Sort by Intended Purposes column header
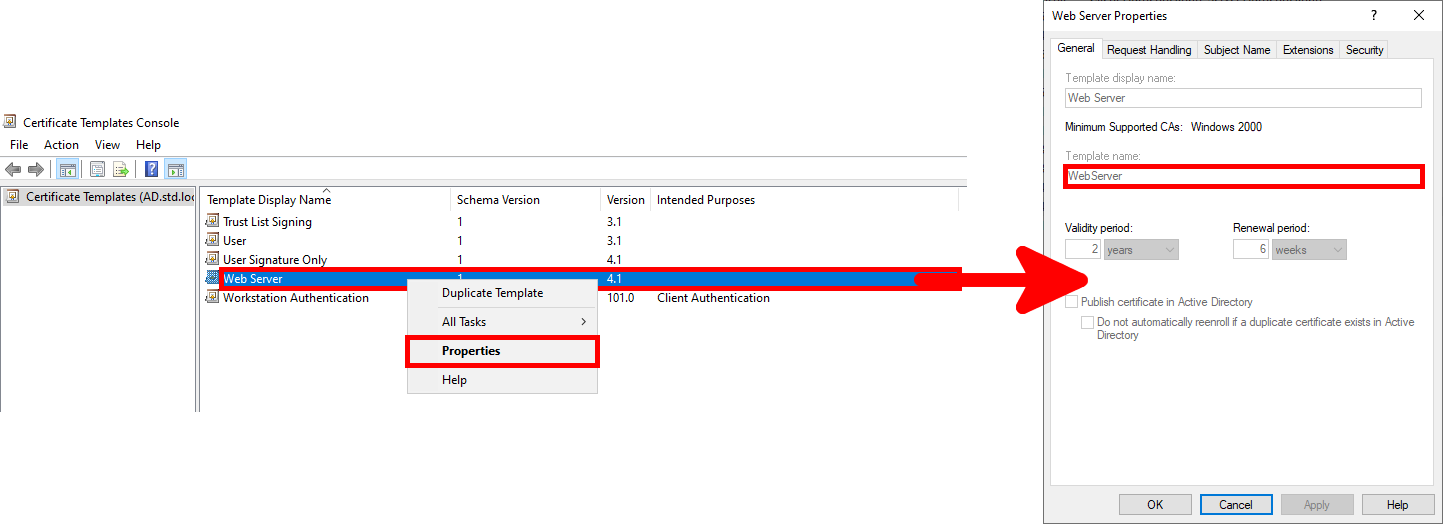The image size is (1443, 524). pyautogui.click(x=804, y=200)
